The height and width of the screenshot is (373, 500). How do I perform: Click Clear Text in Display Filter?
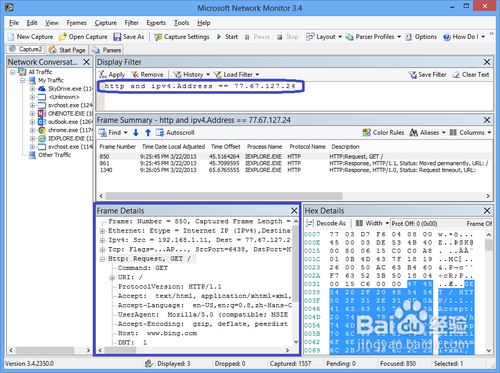(x=471, y=75)
